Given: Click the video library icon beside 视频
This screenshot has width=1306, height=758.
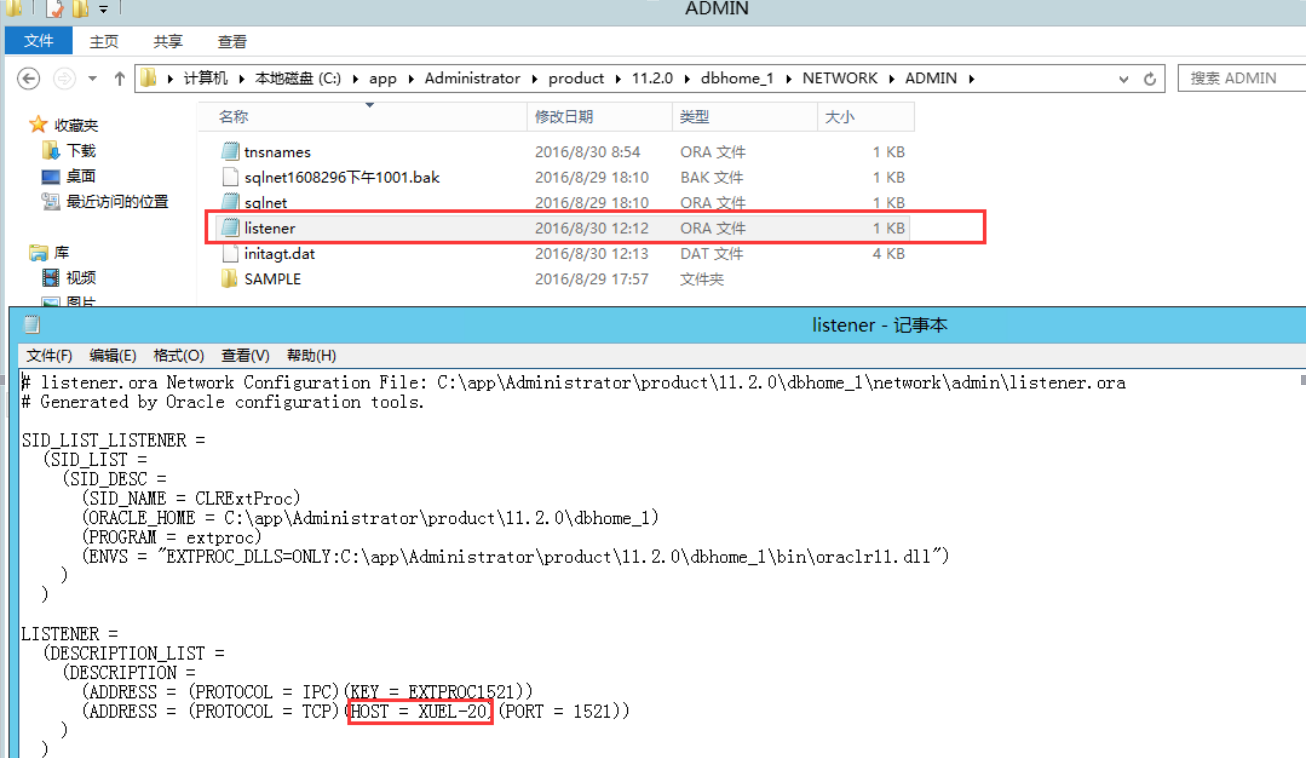Looking at the screenshot, I should pos(51,278).
